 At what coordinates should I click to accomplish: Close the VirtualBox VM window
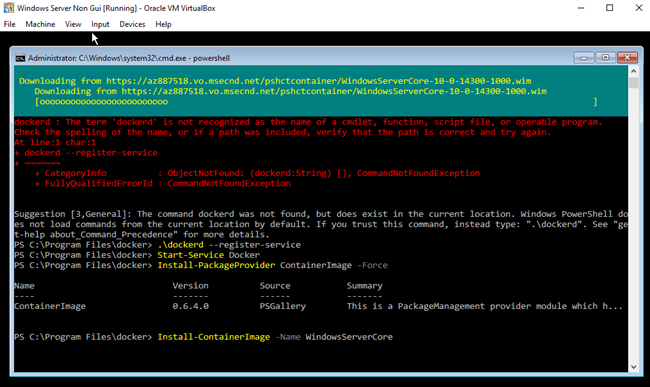[639, 8]
